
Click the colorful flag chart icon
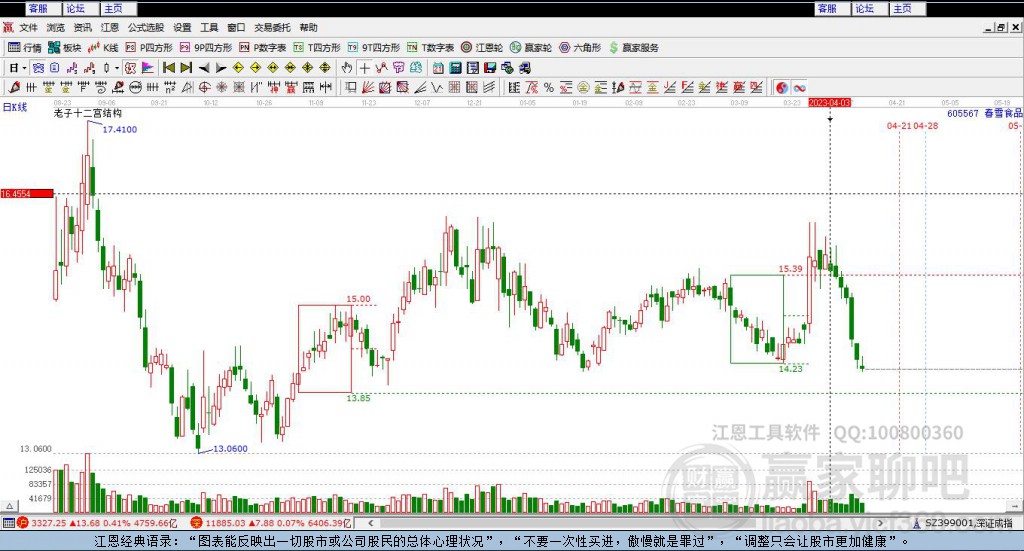(148, 68)
